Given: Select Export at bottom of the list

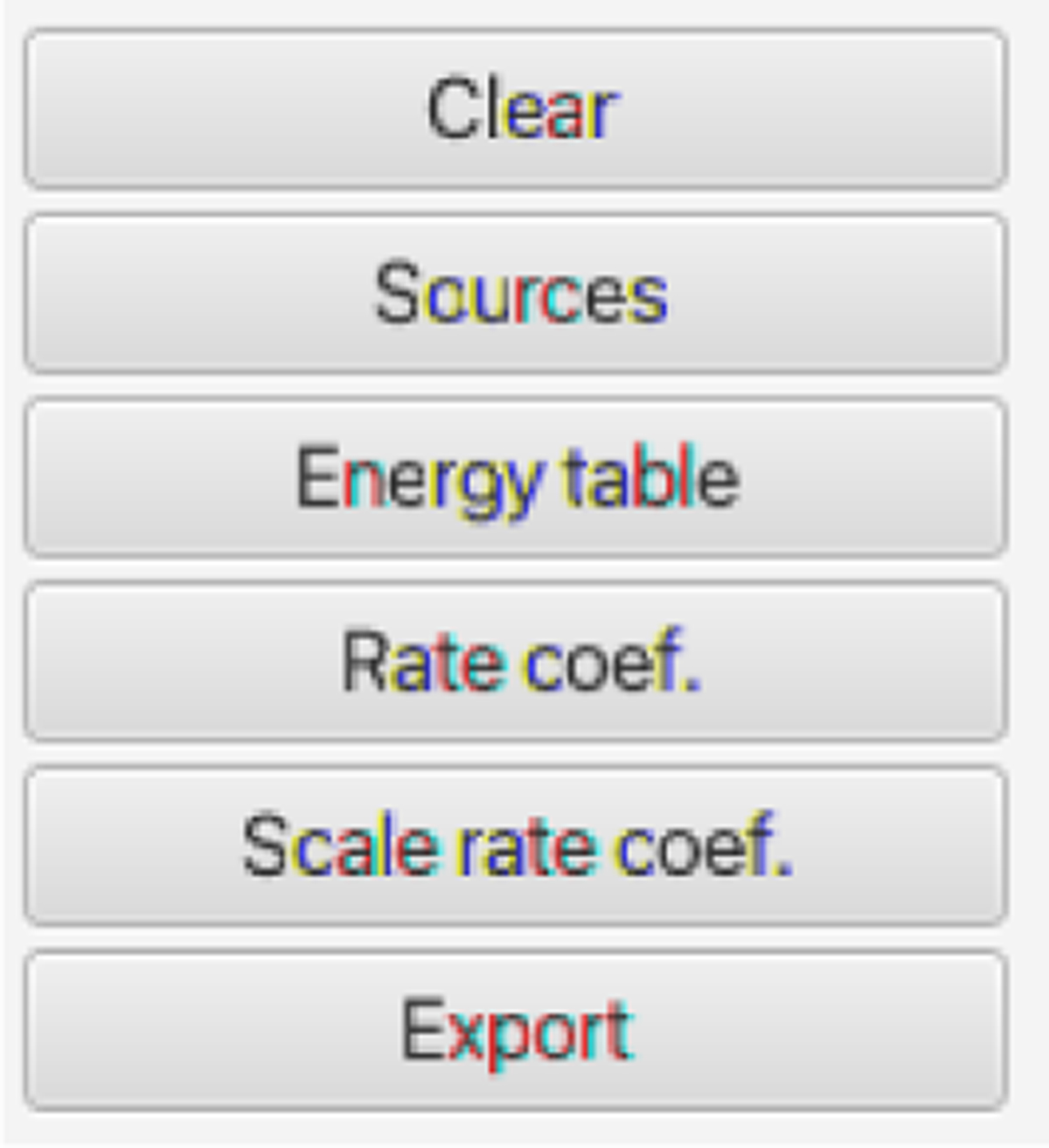Looking at the screenshot, I should [516, 1030].
